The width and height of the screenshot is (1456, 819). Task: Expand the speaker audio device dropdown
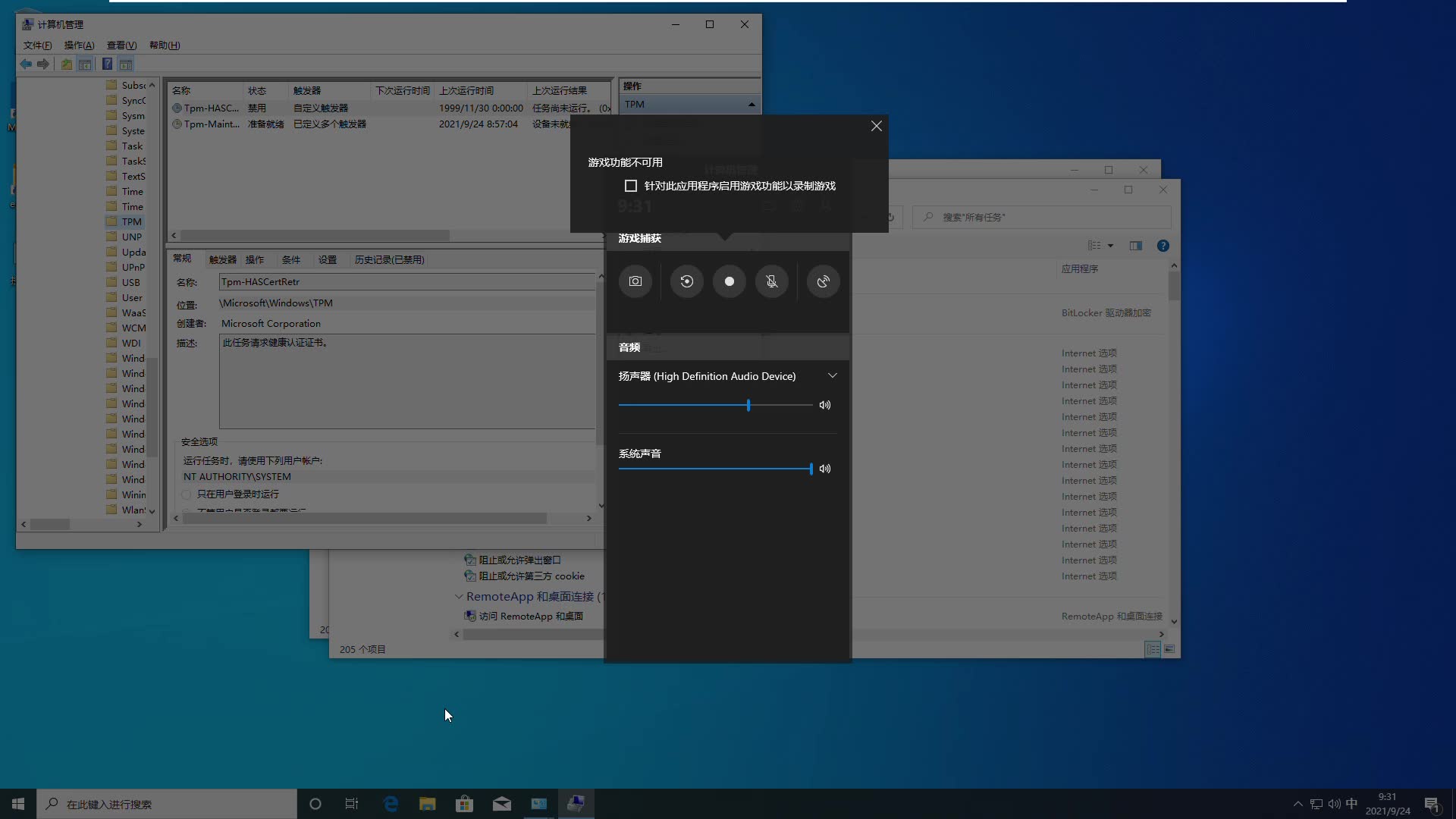point(833,376)
